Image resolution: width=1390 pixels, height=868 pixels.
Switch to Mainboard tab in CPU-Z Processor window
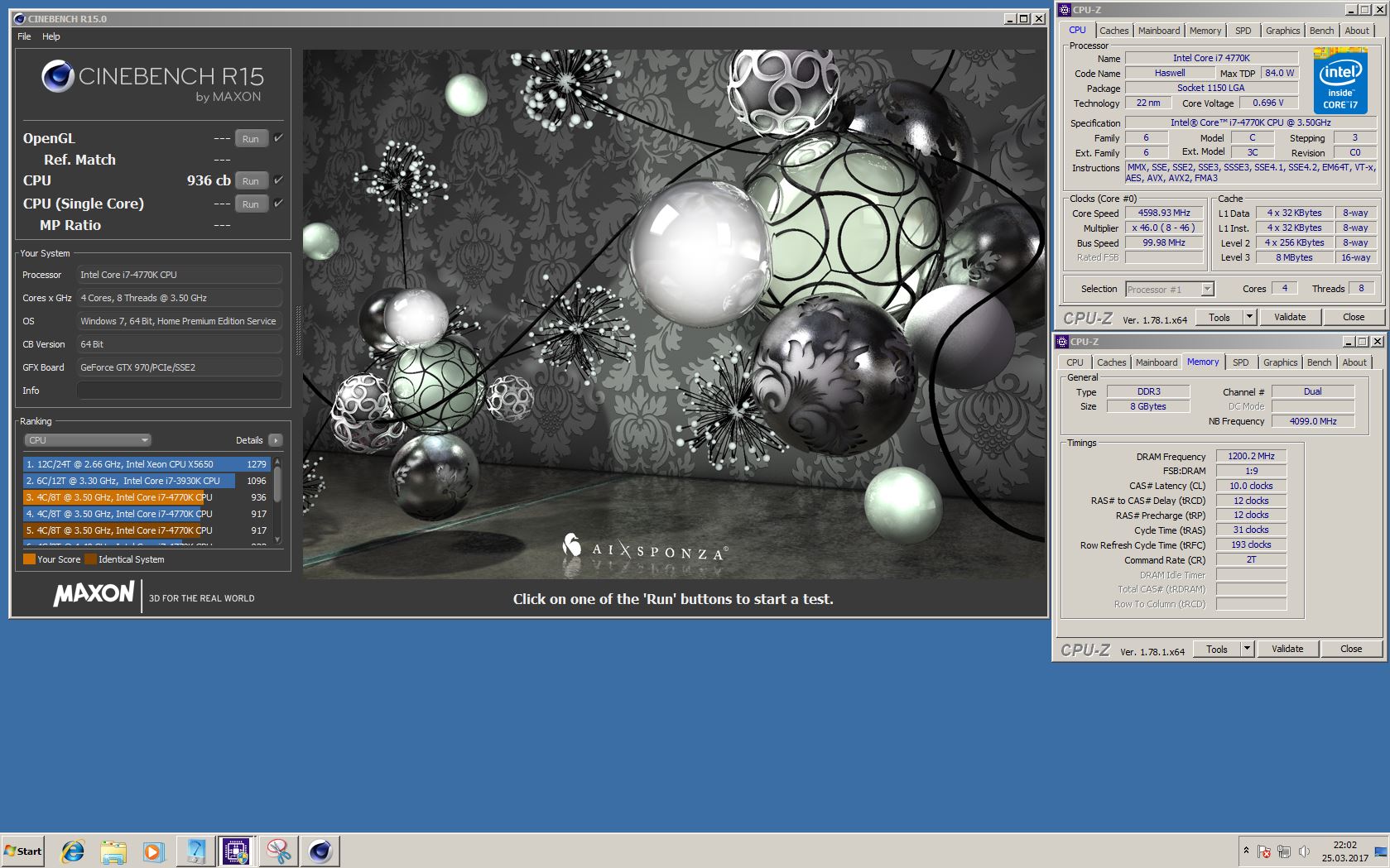1159,31
